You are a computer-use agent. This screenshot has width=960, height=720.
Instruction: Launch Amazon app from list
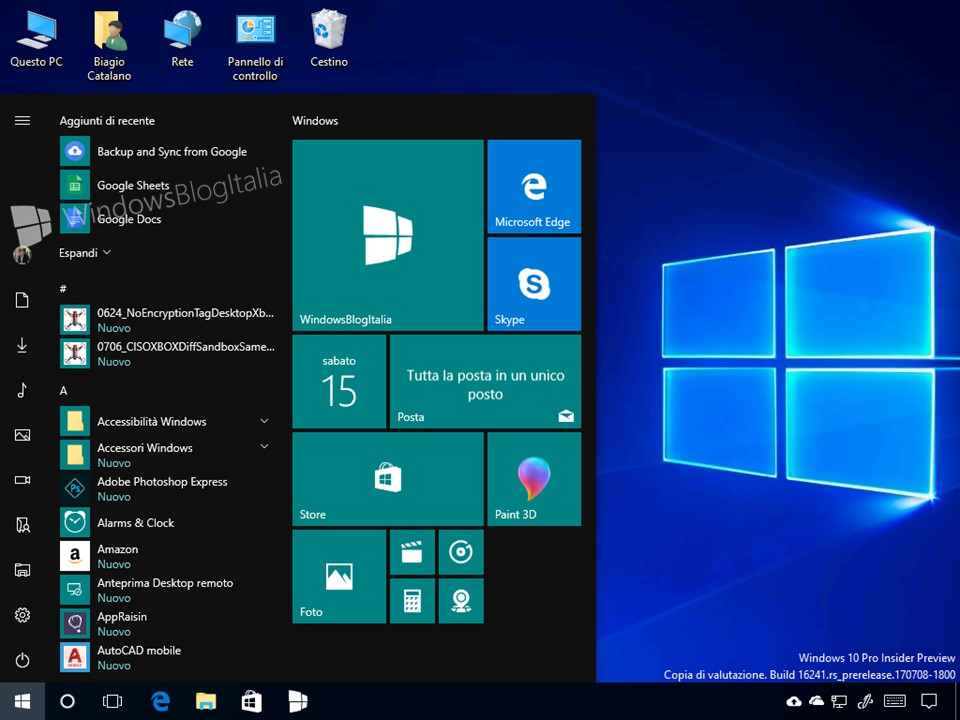click(167, 556)
